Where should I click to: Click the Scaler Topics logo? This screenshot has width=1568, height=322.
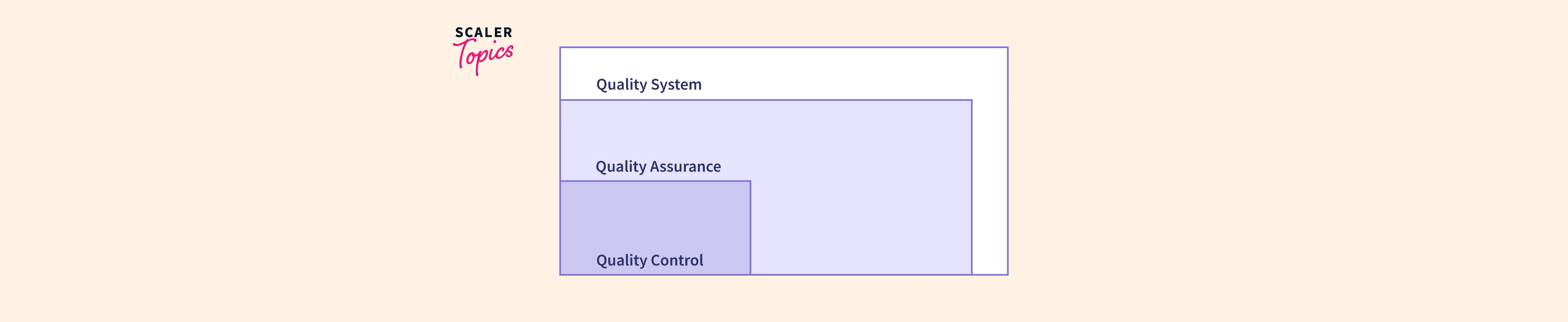pos(483,50)
